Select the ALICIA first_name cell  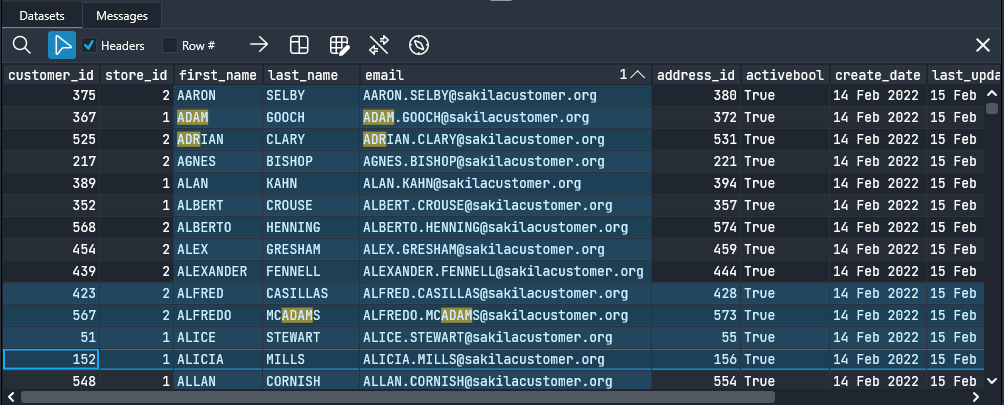(x=216, y=360)
